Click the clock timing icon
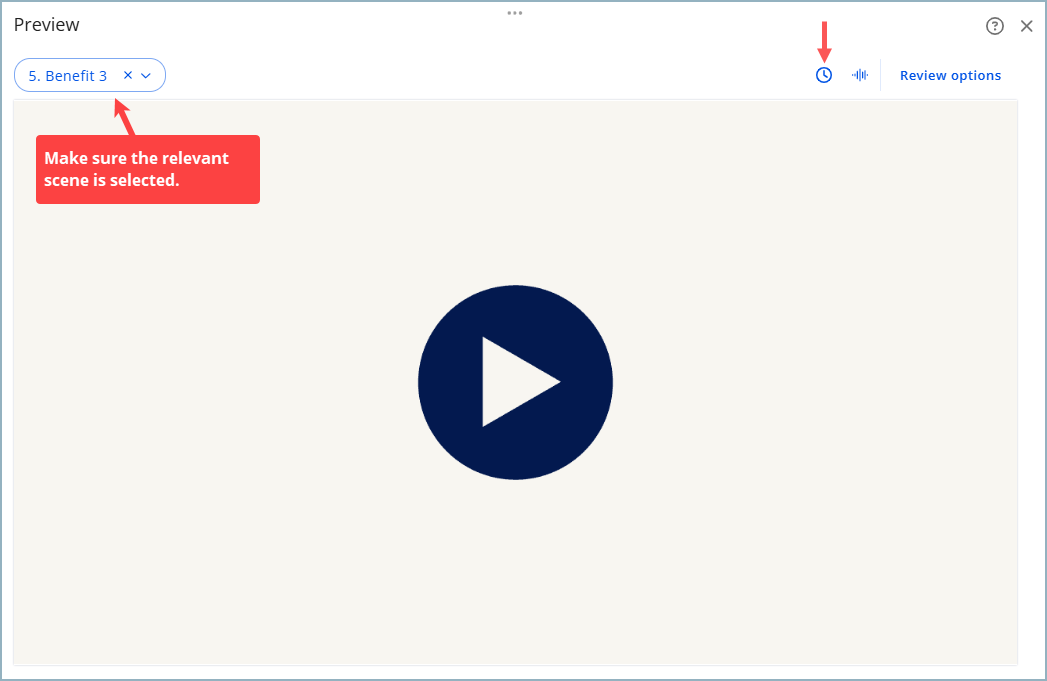 (x=824, y=75)
